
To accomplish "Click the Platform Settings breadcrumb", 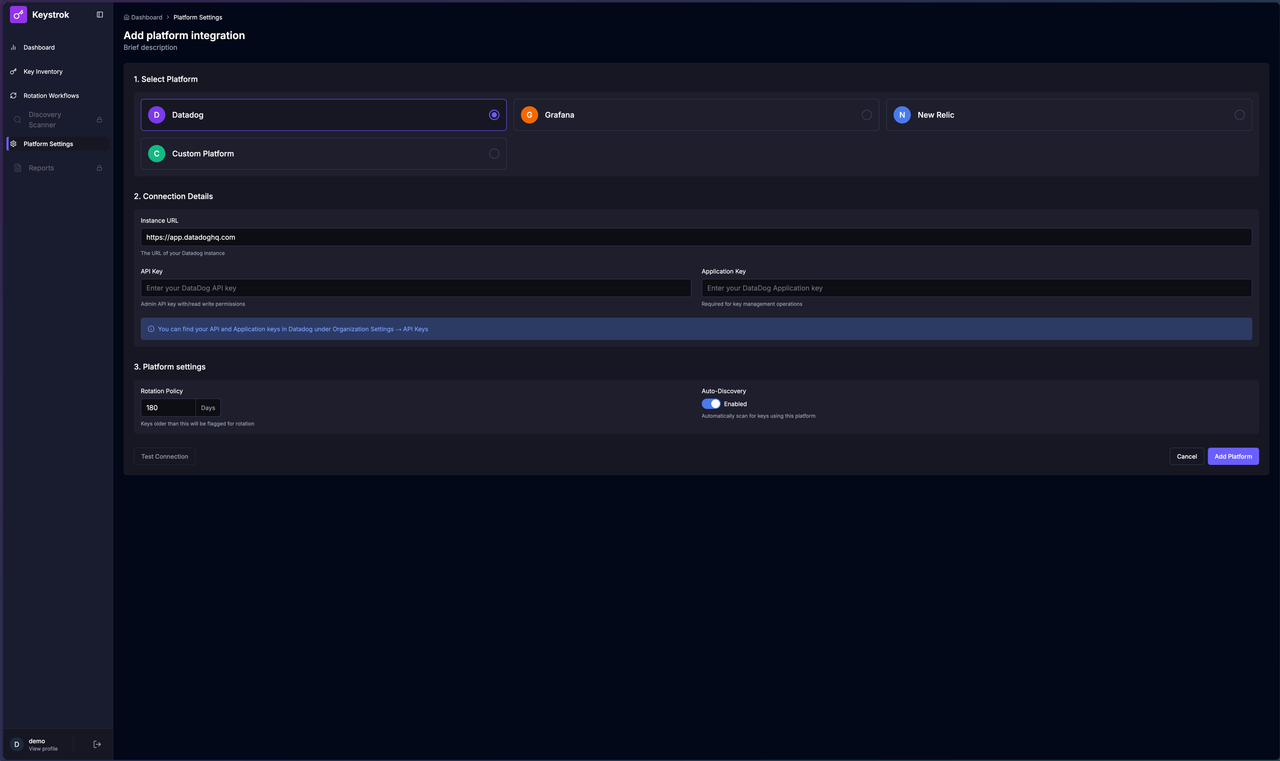I will (x=198, y=17).
